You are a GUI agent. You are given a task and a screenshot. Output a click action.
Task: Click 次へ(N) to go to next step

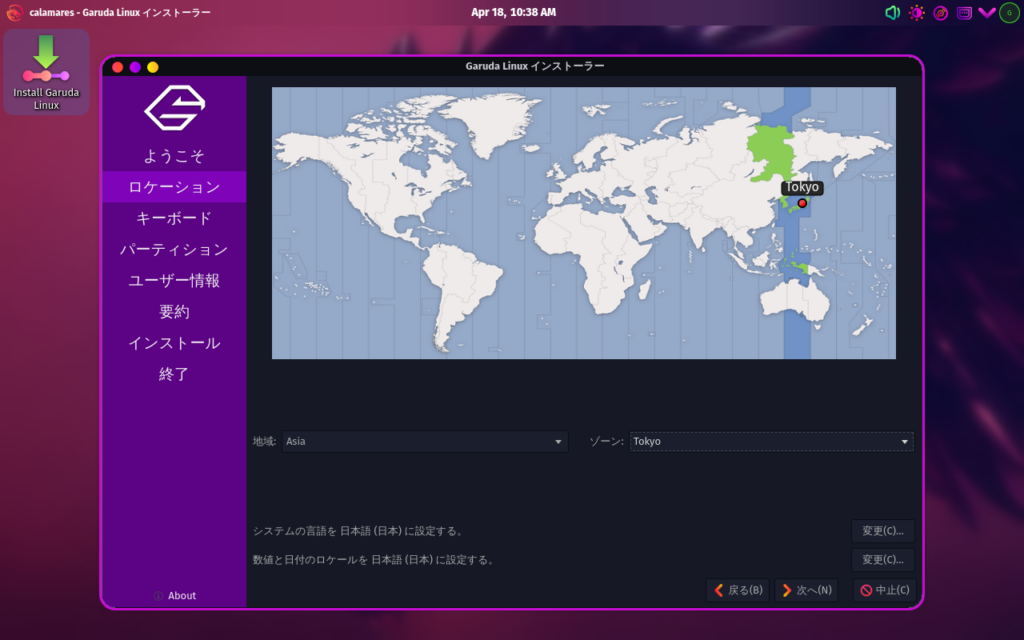point(806,590)
